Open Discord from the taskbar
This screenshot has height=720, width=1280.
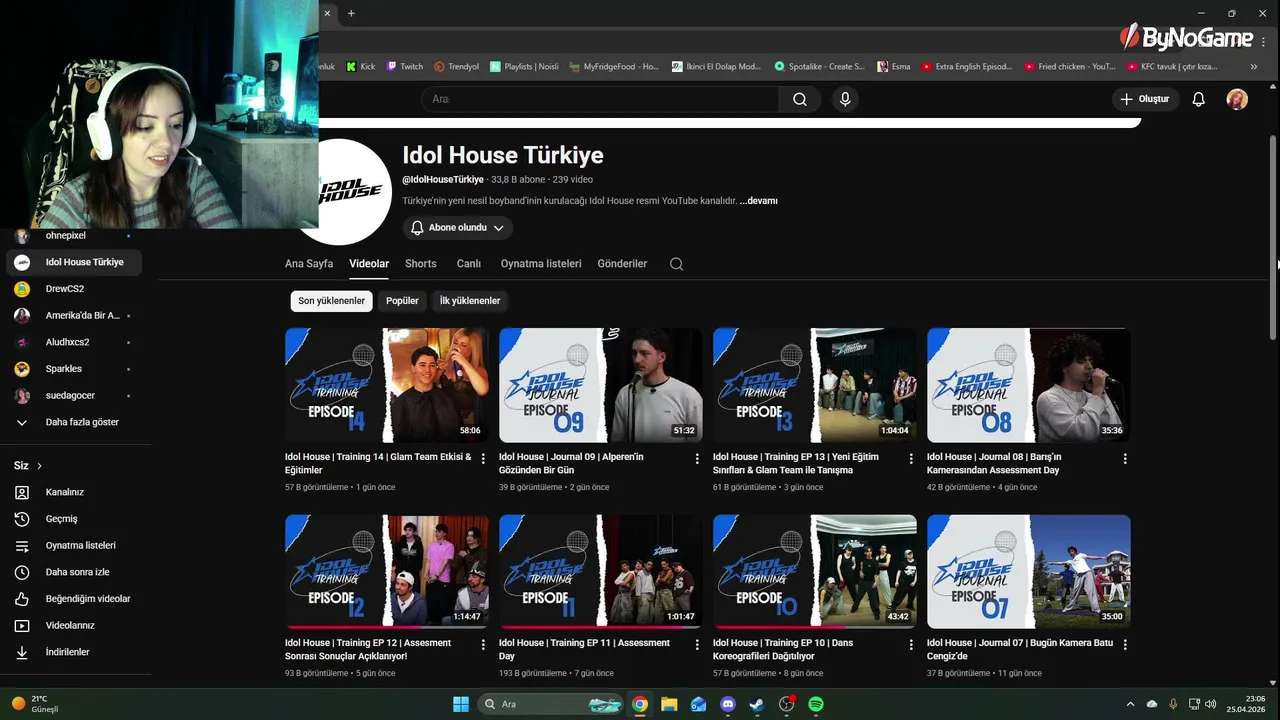pos(728,704)
